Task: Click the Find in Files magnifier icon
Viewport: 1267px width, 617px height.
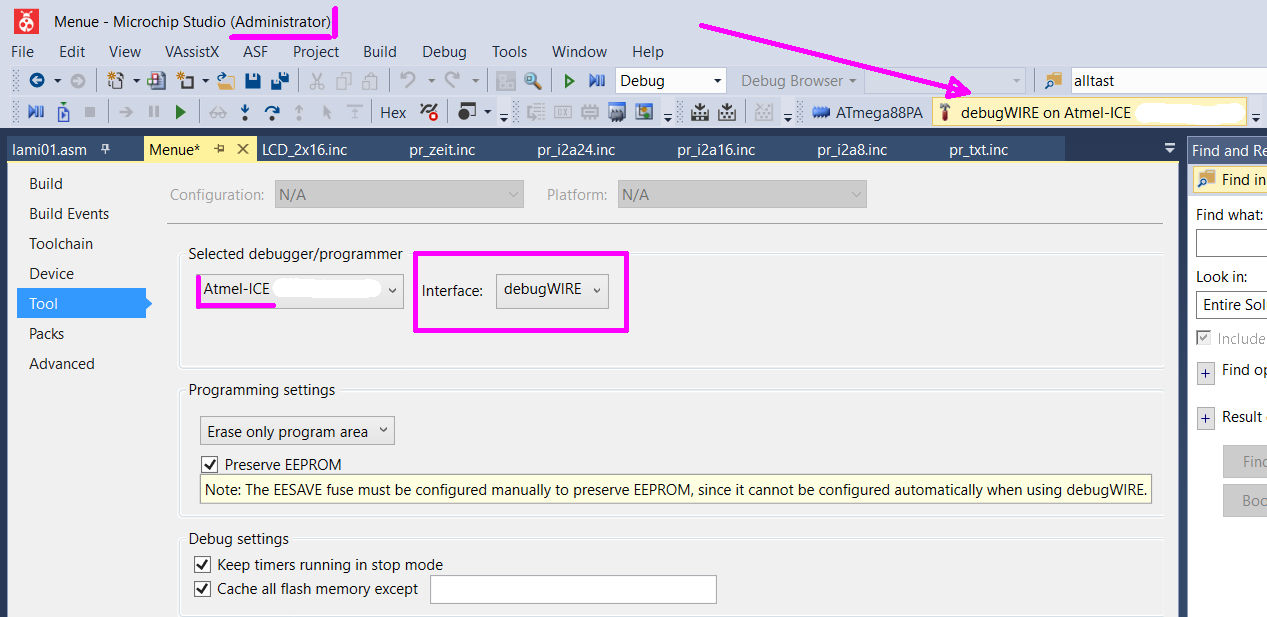Action: tap(532, 81)
